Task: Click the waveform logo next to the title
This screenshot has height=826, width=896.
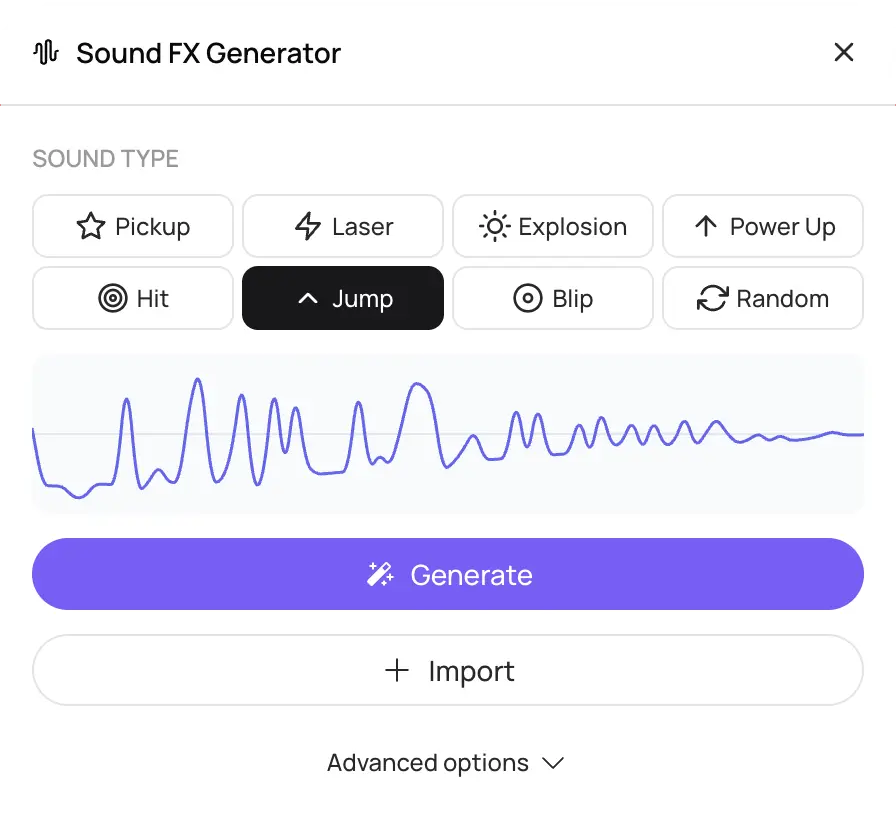Action: coord(46,52)
